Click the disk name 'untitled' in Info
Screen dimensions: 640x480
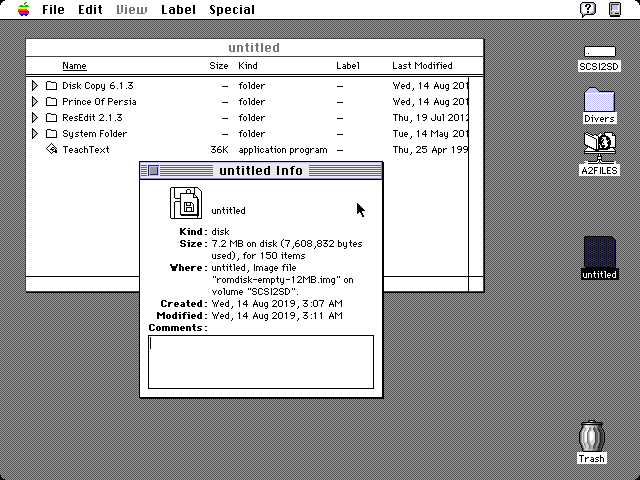(228, 211)
